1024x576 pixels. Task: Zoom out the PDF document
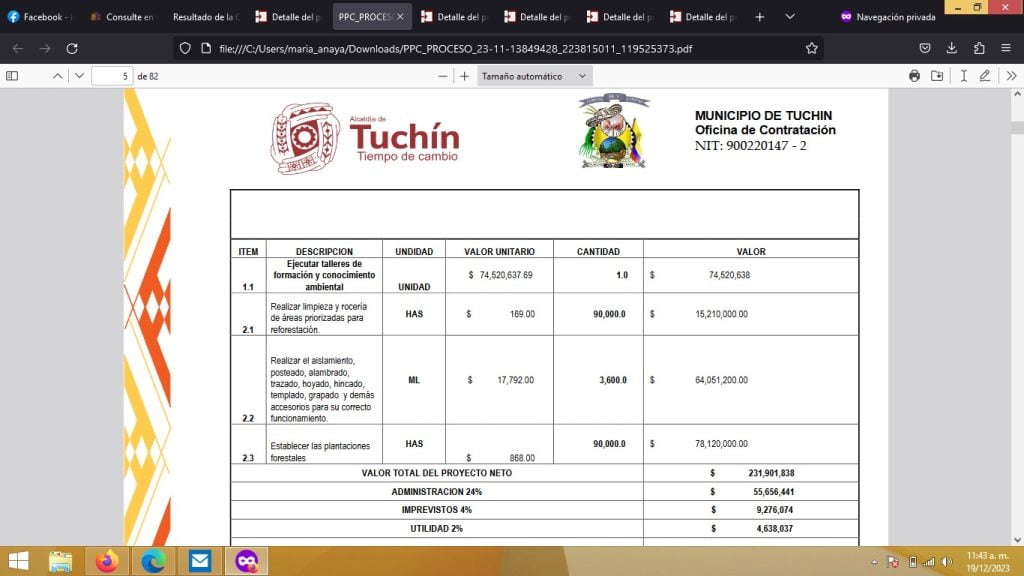[x=443, y=76]
